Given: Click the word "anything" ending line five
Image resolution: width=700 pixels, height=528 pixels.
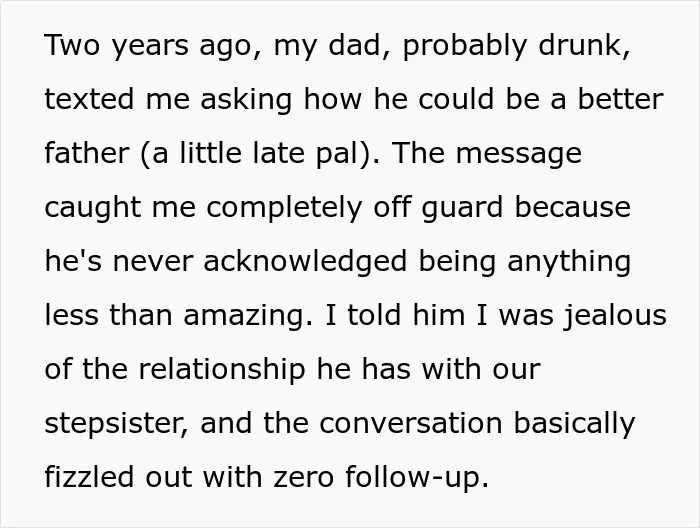Looking at the screenshot, I should point(569,262).
